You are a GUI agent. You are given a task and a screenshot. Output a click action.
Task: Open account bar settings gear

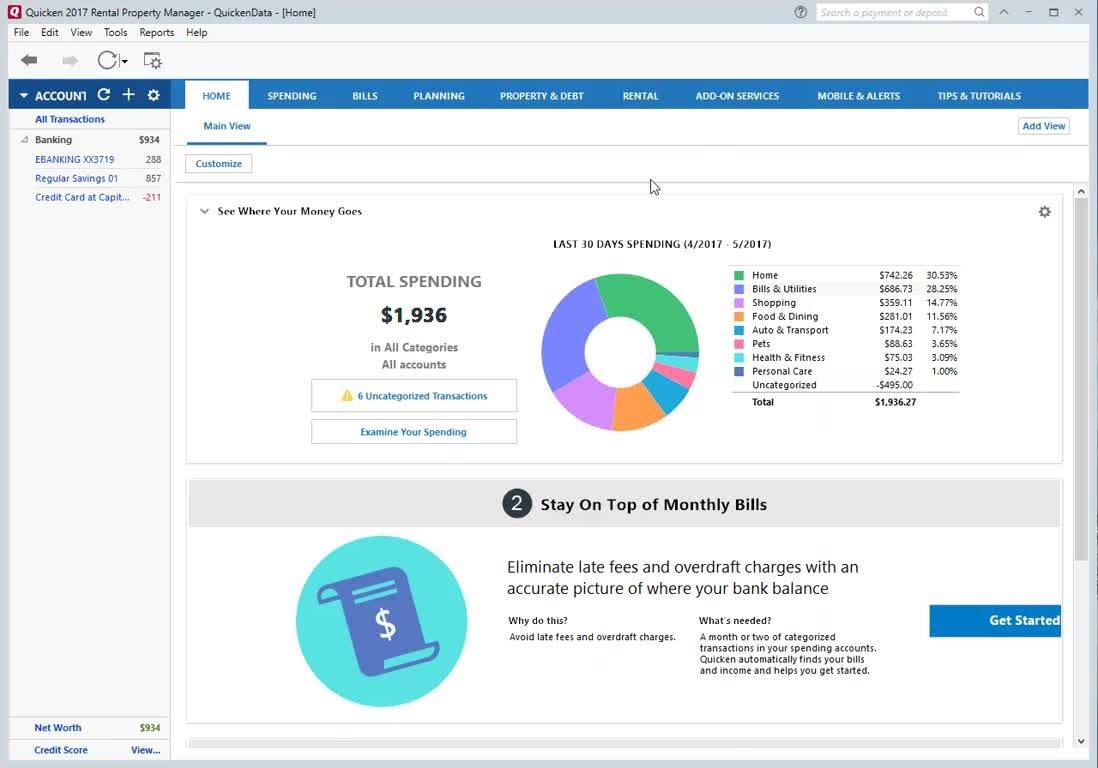pos(153,95)
